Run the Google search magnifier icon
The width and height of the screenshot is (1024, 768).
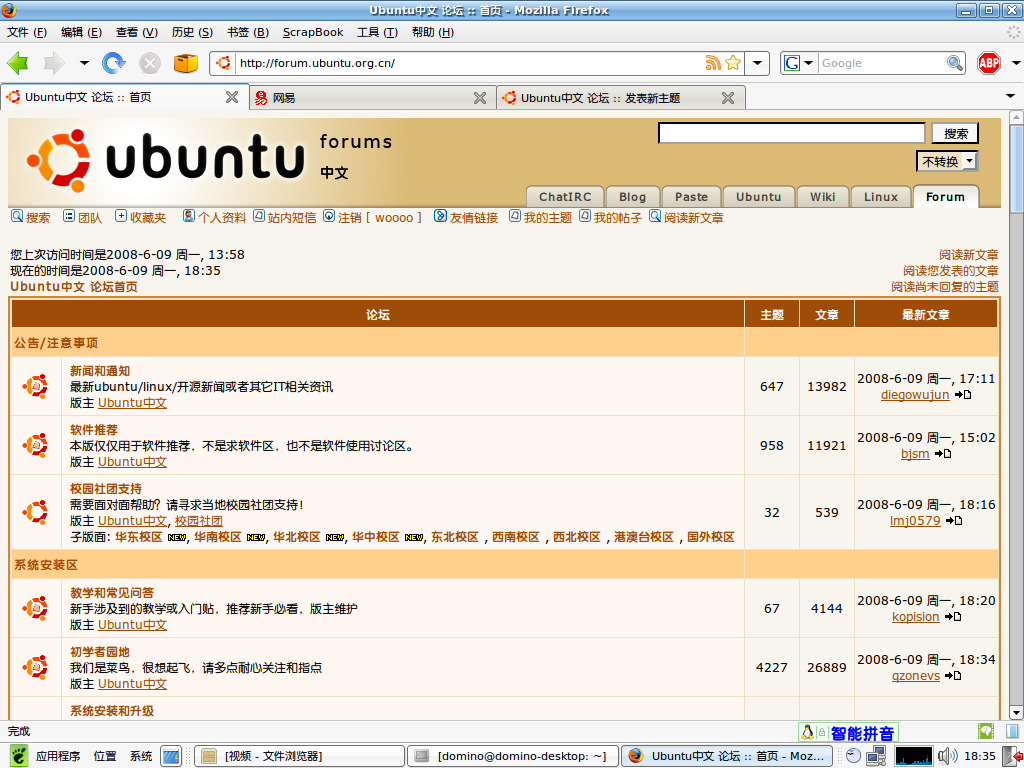[955, 63]
